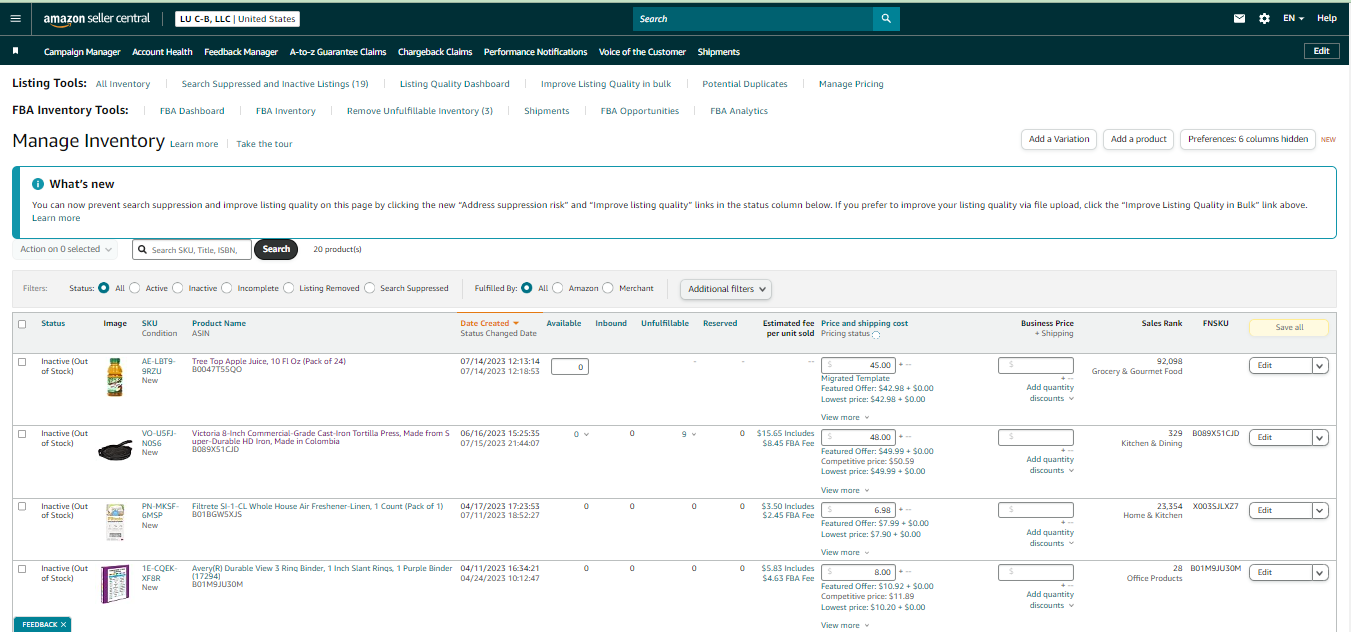
Task: Open Feedback Manager menu
Action: [241, 52]
